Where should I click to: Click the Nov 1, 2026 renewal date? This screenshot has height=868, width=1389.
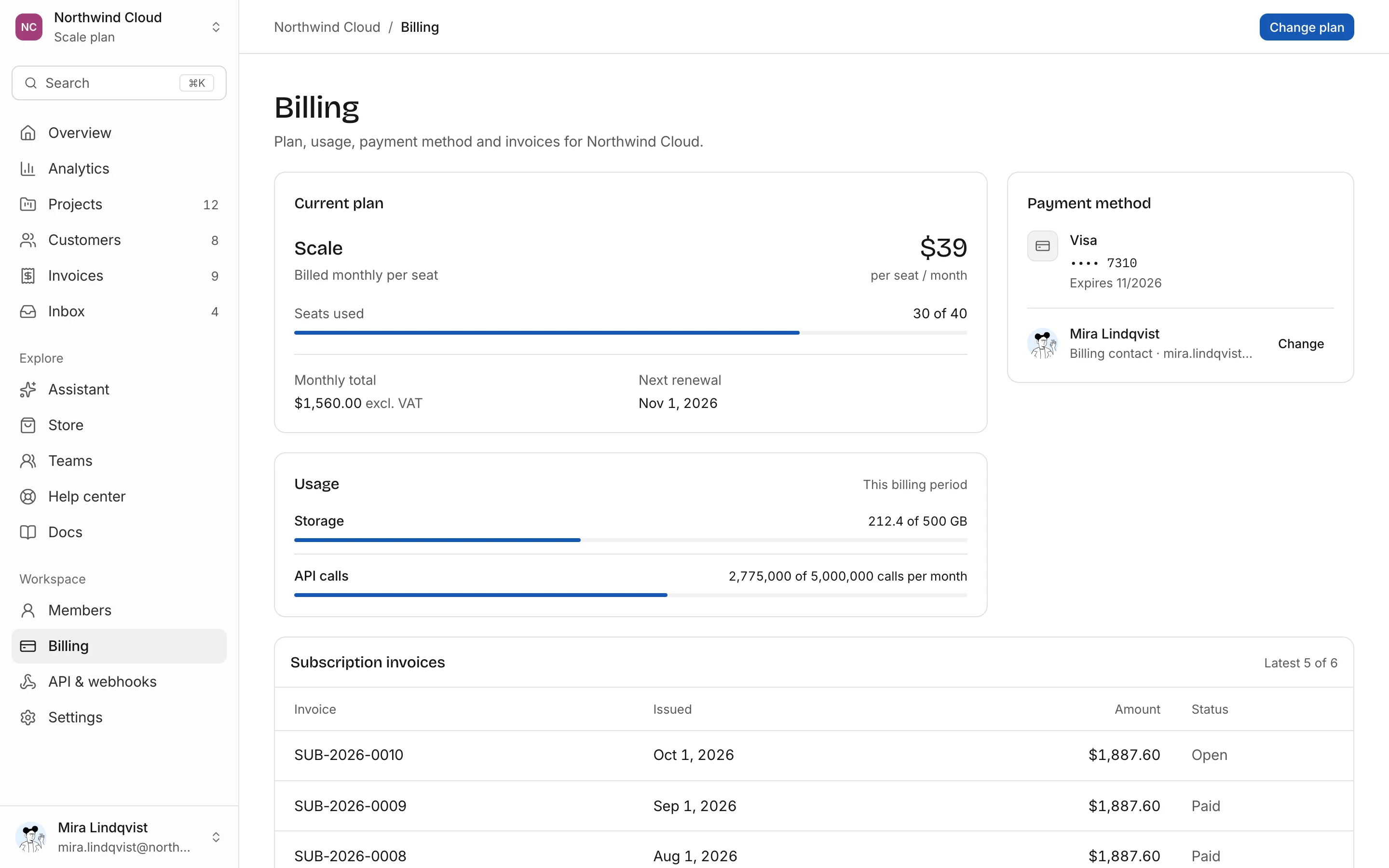coord(678,403)
